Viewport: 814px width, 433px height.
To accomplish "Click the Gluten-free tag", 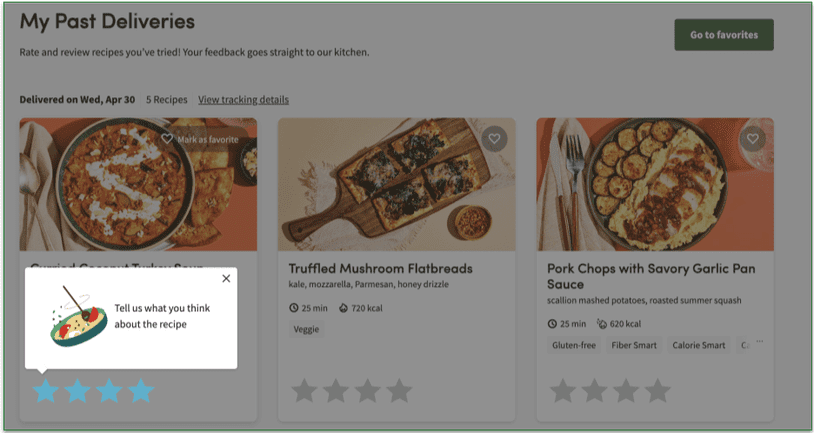I will click(x=574, y=346).
